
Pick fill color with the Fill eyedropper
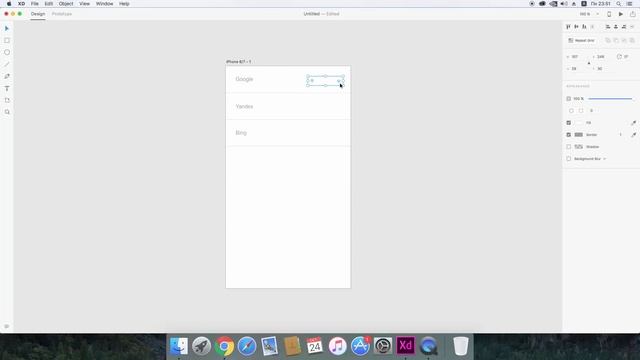633,122
